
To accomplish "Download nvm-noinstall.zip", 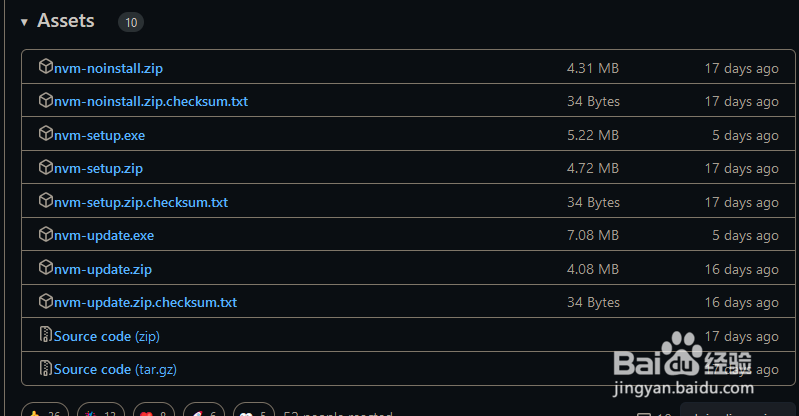I will click(x=109, y=68).
